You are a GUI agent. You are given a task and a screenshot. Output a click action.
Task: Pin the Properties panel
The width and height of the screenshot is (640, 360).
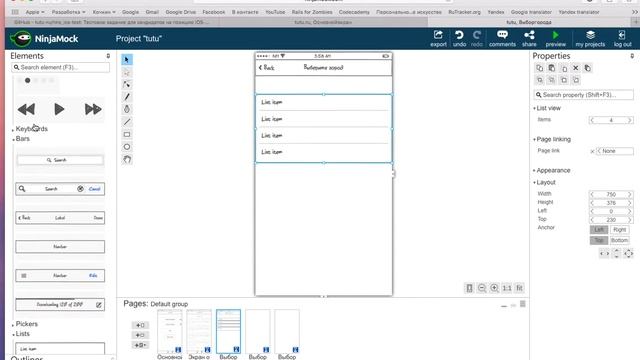pos(632,56)
